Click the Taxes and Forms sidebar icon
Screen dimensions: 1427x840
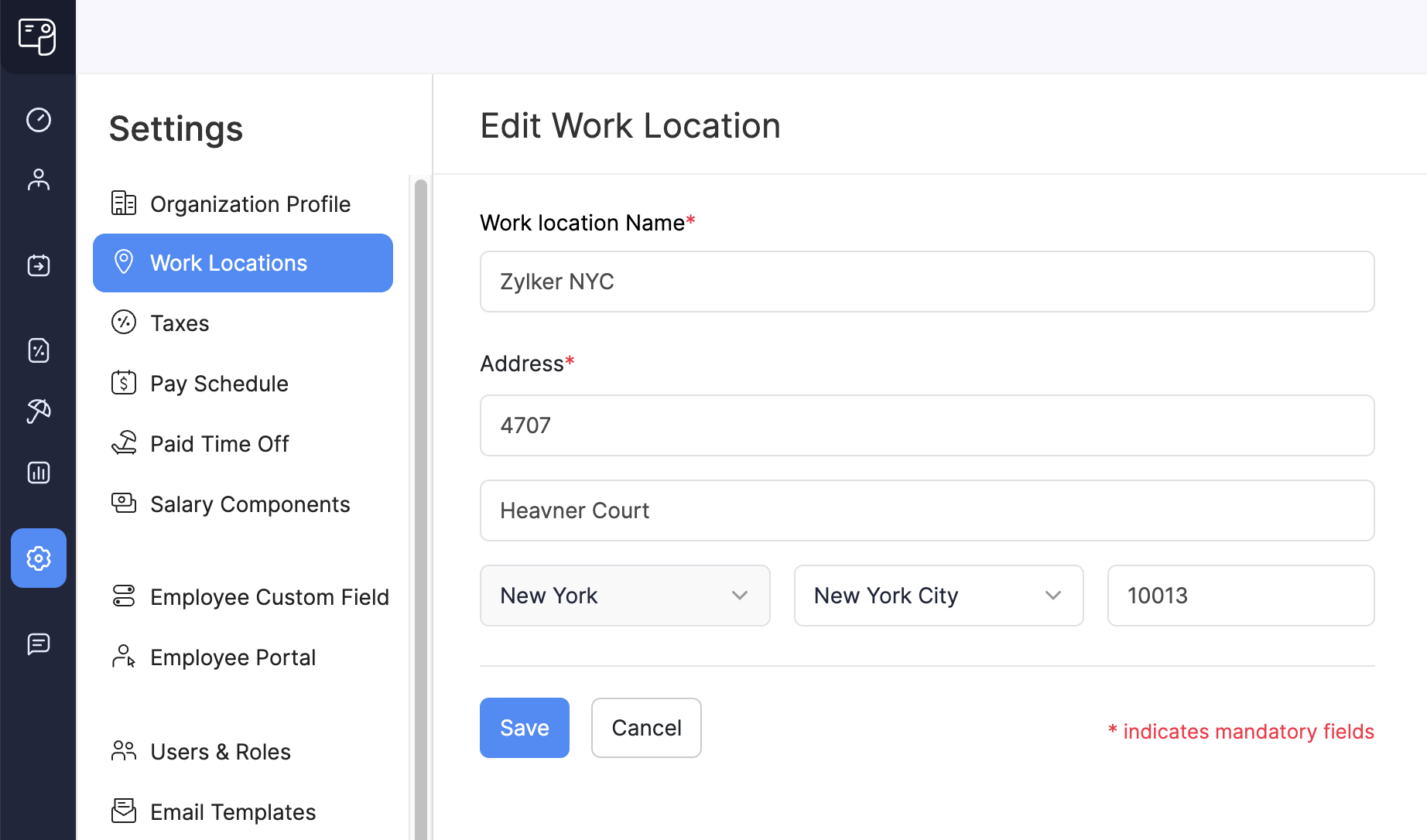point(38,350)
